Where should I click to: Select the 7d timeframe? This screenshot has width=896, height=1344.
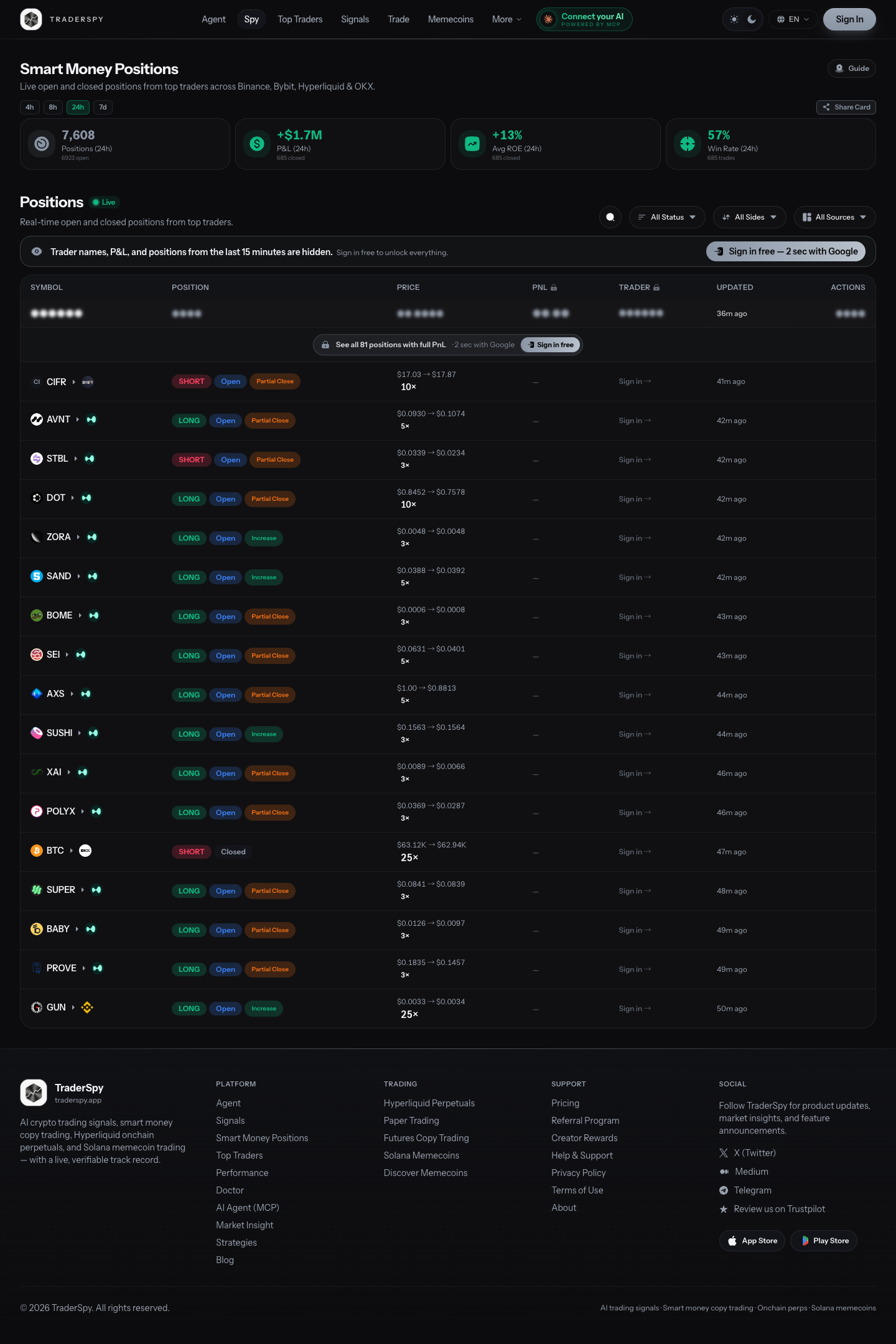[103, 107]
